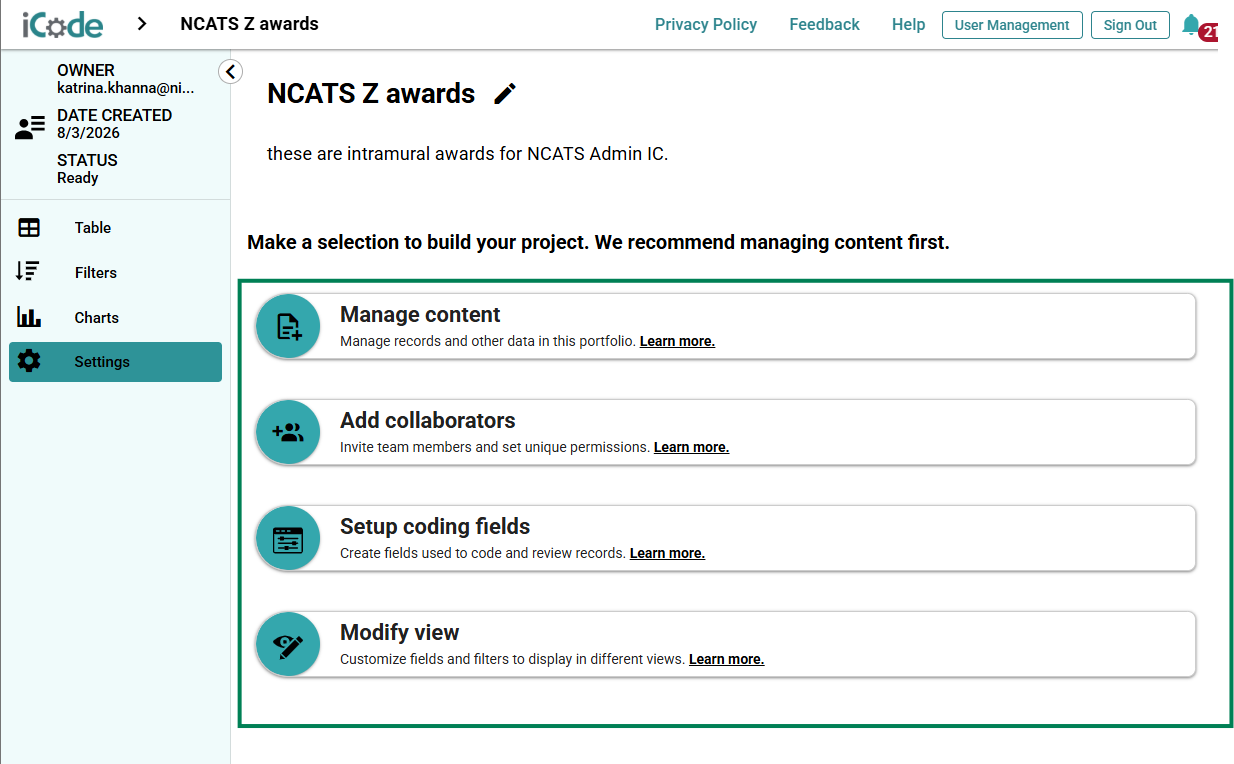Image resolution: width=1234 pixels, height=764 pixels.
Task: Open the Table view in sidebar
Action: point(115,228)
